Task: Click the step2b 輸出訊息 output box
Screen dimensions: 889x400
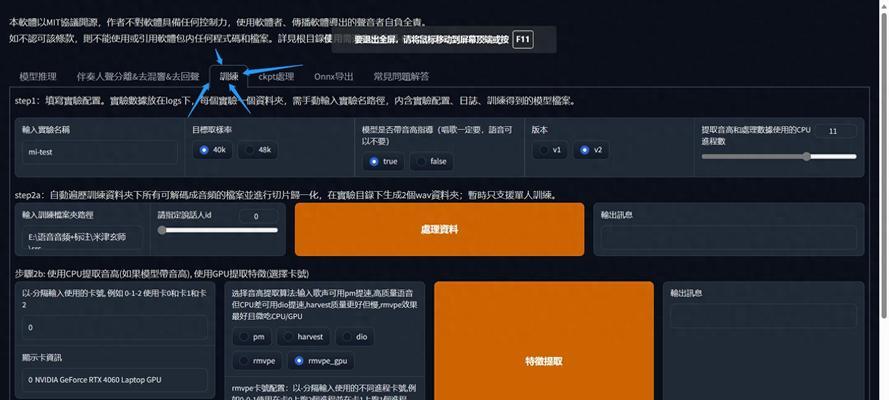Action: [x=763, y=316]
